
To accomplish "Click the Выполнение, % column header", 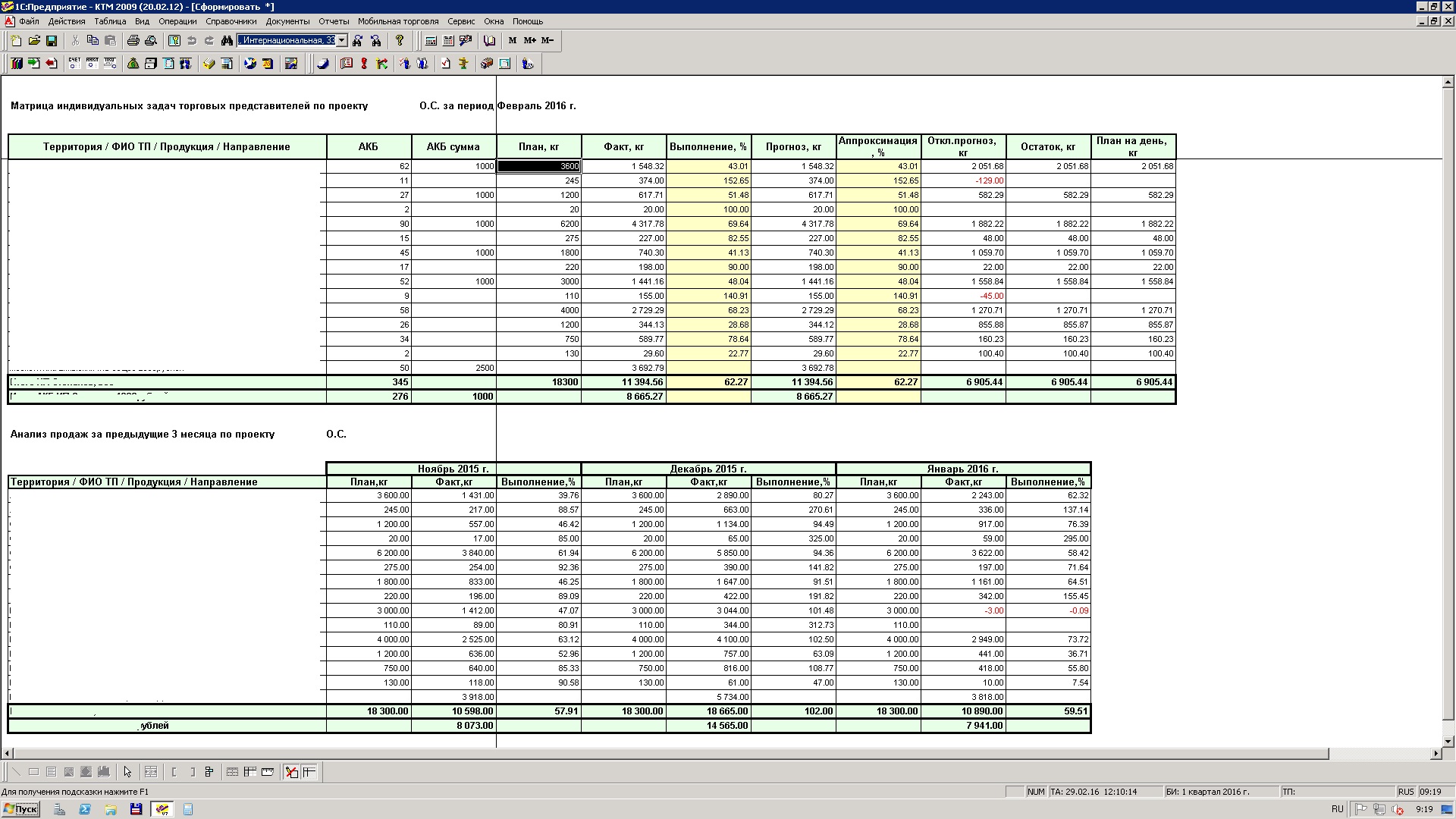I will pyautogui.click(x=708, y=147).
